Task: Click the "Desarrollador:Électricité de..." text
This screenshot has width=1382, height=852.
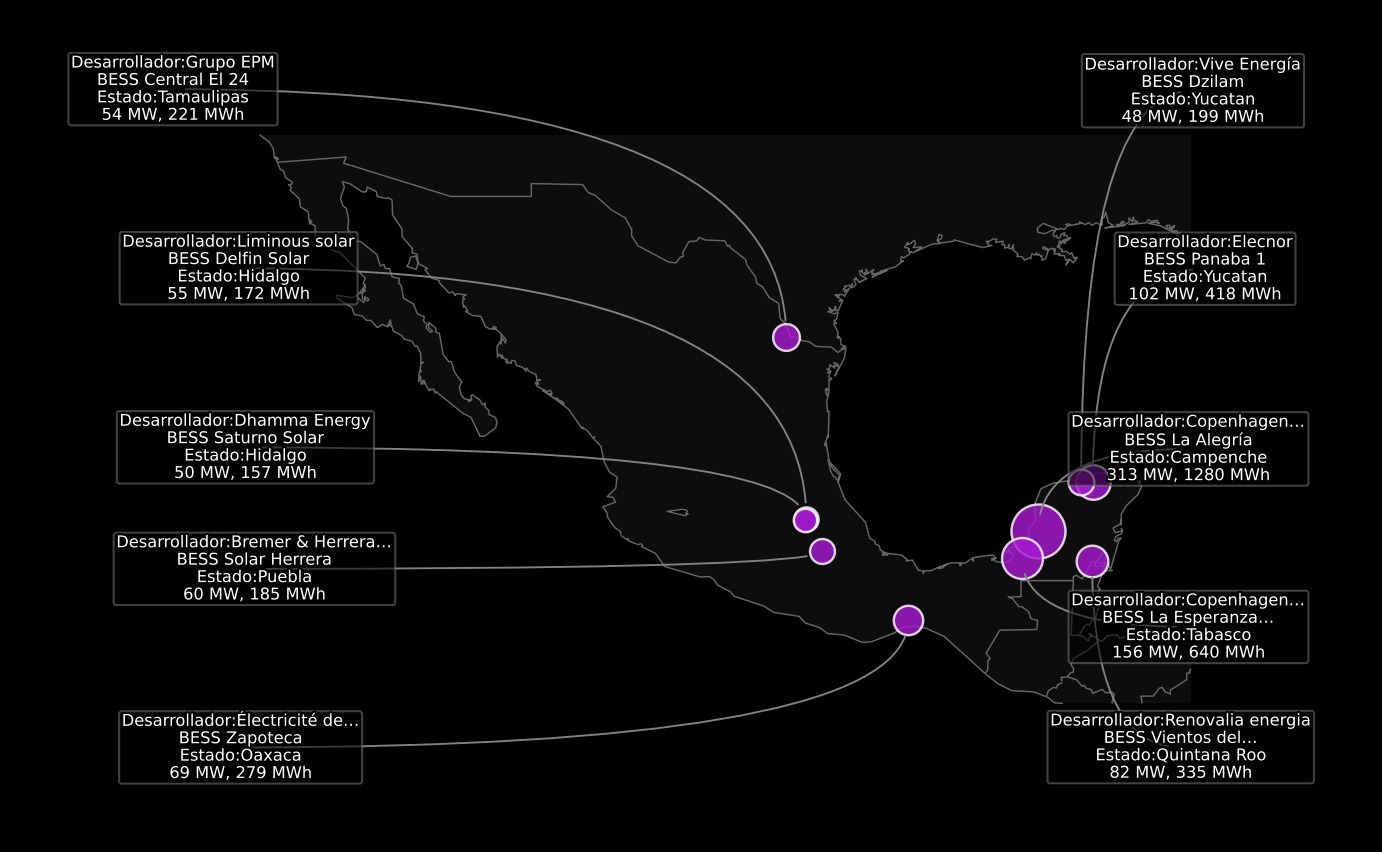Action: tap(240, 720)
